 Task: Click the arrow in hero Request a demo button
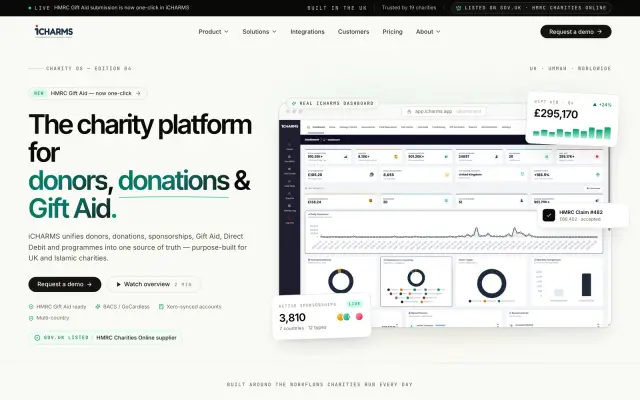[x=89, y=284]
